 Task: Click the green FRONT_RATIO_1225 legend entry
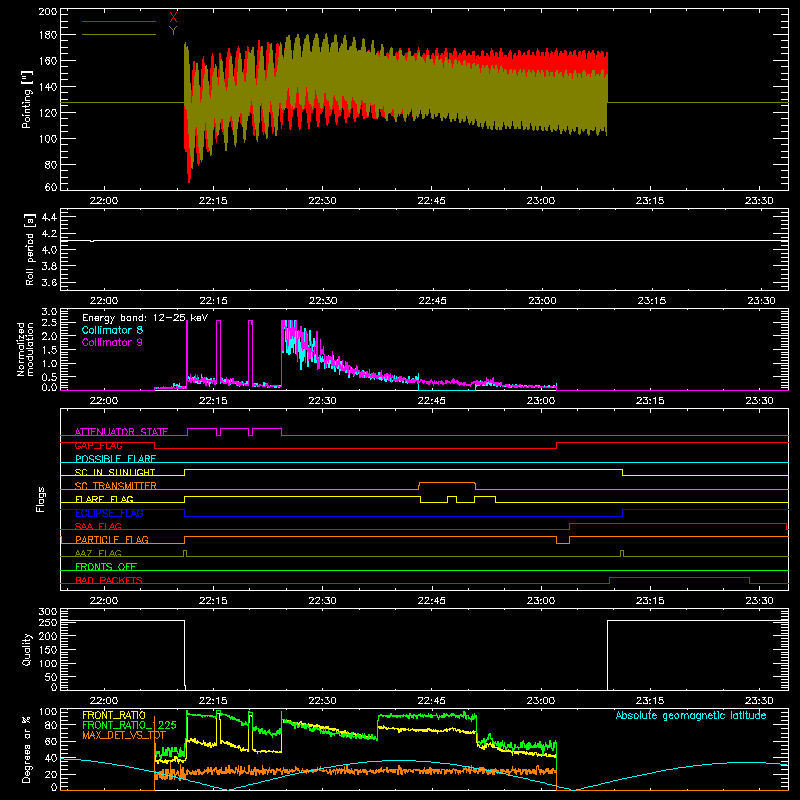tap(129, 725)
